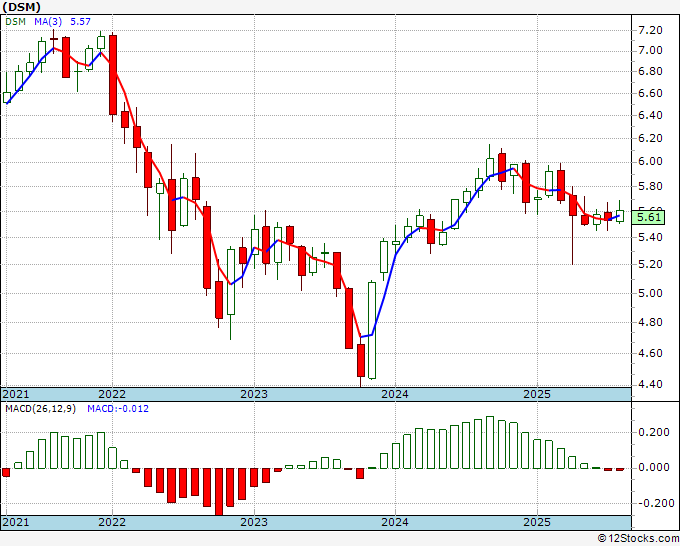This screenshot has width=680, height=546.
Task: Click the deepest red MACD bar in late 2022
Action: [219, 492]
